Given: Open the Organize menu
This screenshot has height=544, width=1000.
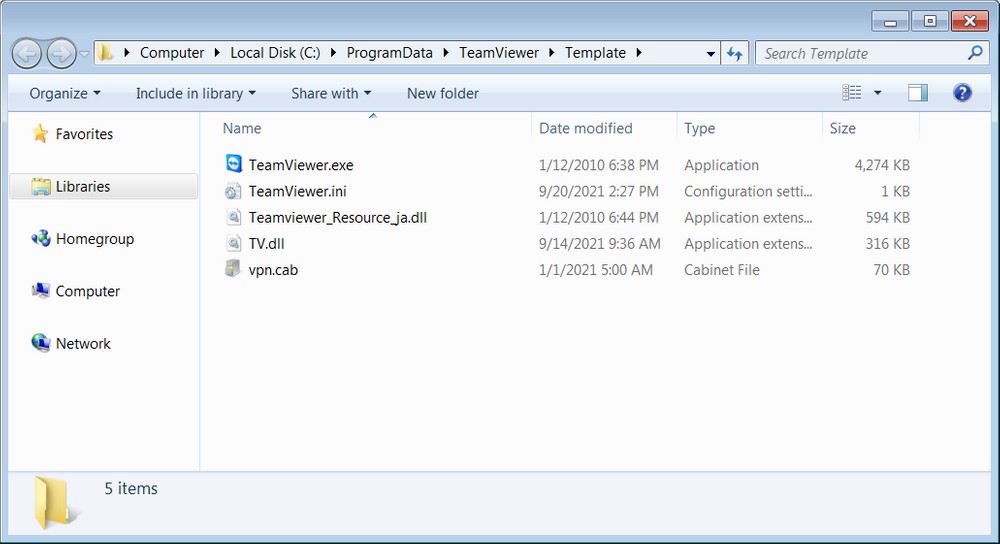Looking at the screenshot, I should [x=65, y=93].
